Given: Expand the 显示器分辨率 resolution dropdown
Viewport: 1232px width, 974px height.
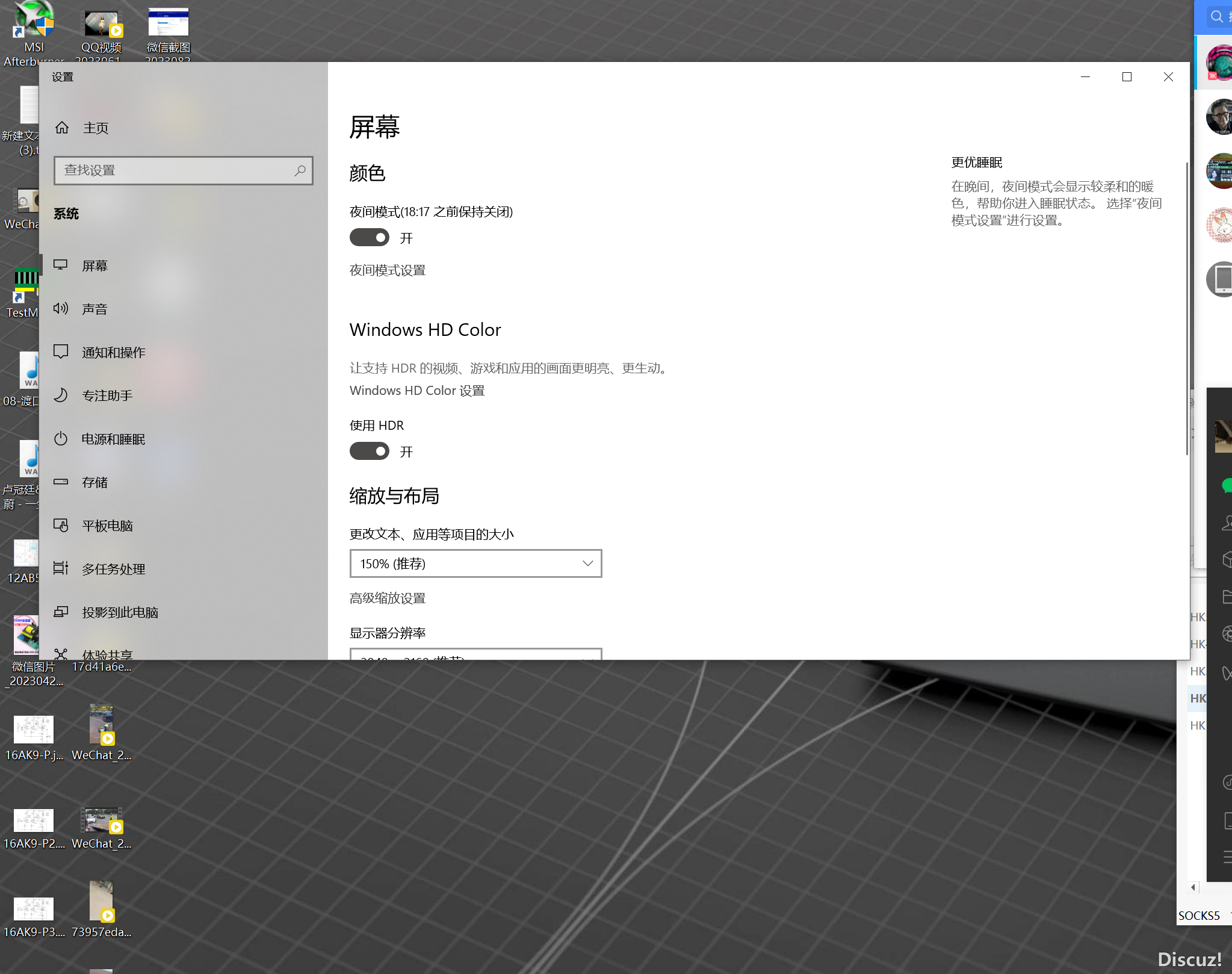Looking at the screenshot, I should (476, 654).
